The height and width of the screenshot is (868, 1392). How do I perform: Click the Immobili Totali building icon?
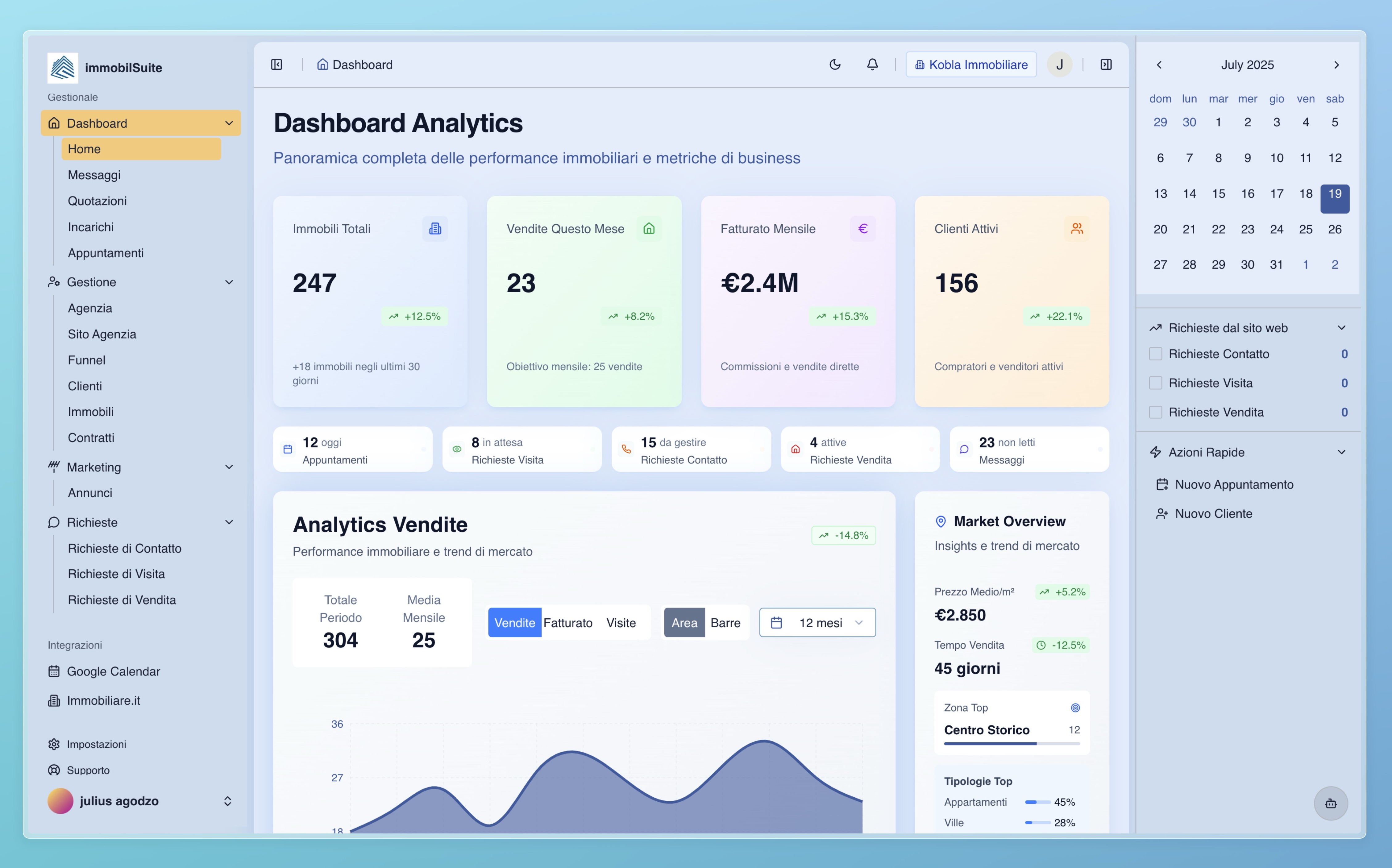[x=435, y=228]
